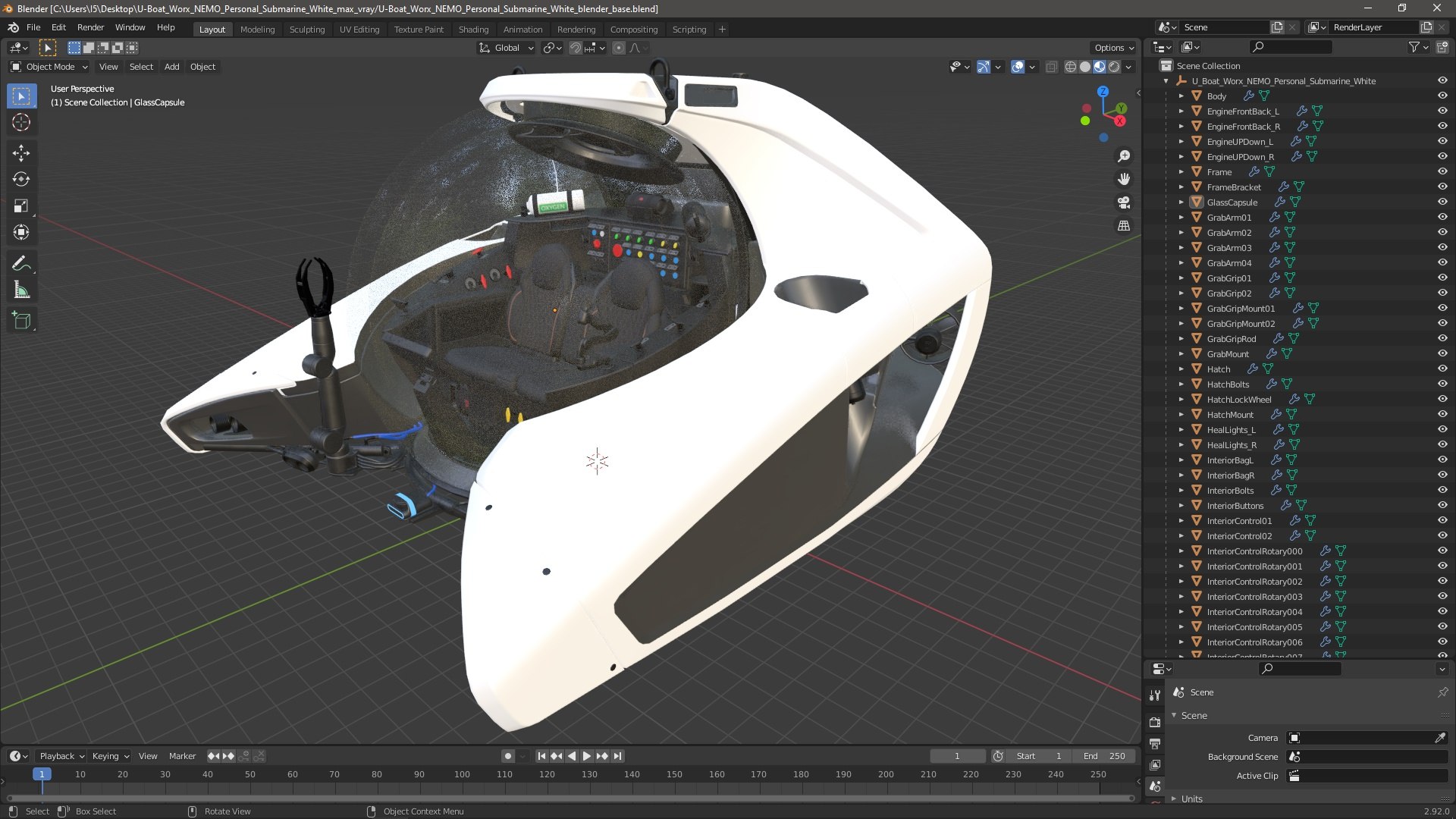This screenshot has width=1456, height=819.
Task: Collapse the U_Boat_Worx_NEMO collection
Action: click(1166, 81)
